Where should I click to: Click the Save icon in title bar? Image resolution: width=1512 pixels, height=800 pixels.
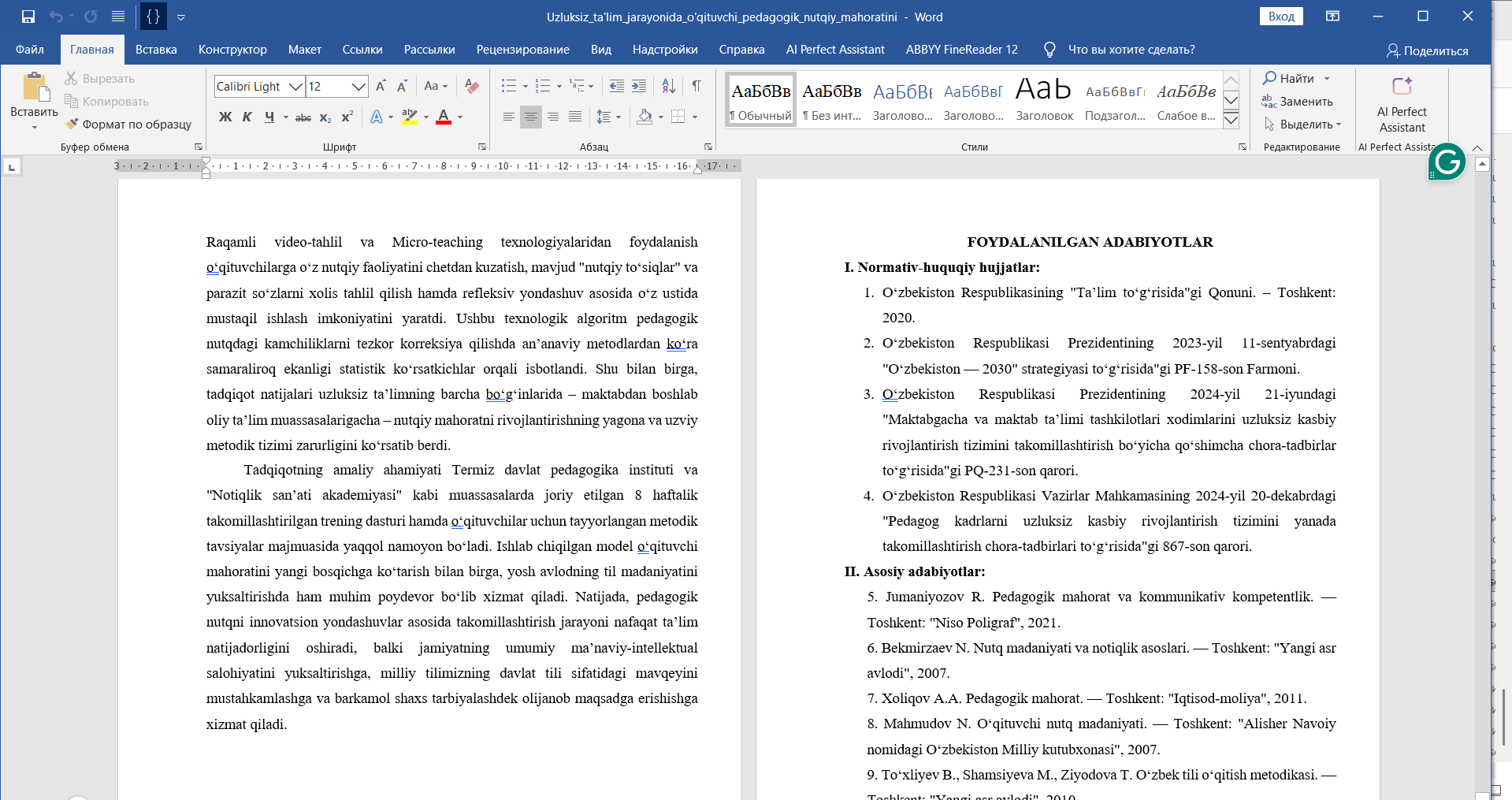click(x=28, y=17)
